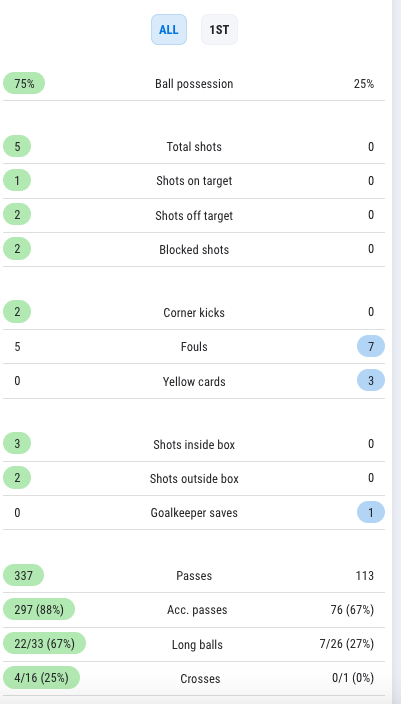Click the Blocked shots green badge
Screen dimensions: 401x704
point(17,249)
